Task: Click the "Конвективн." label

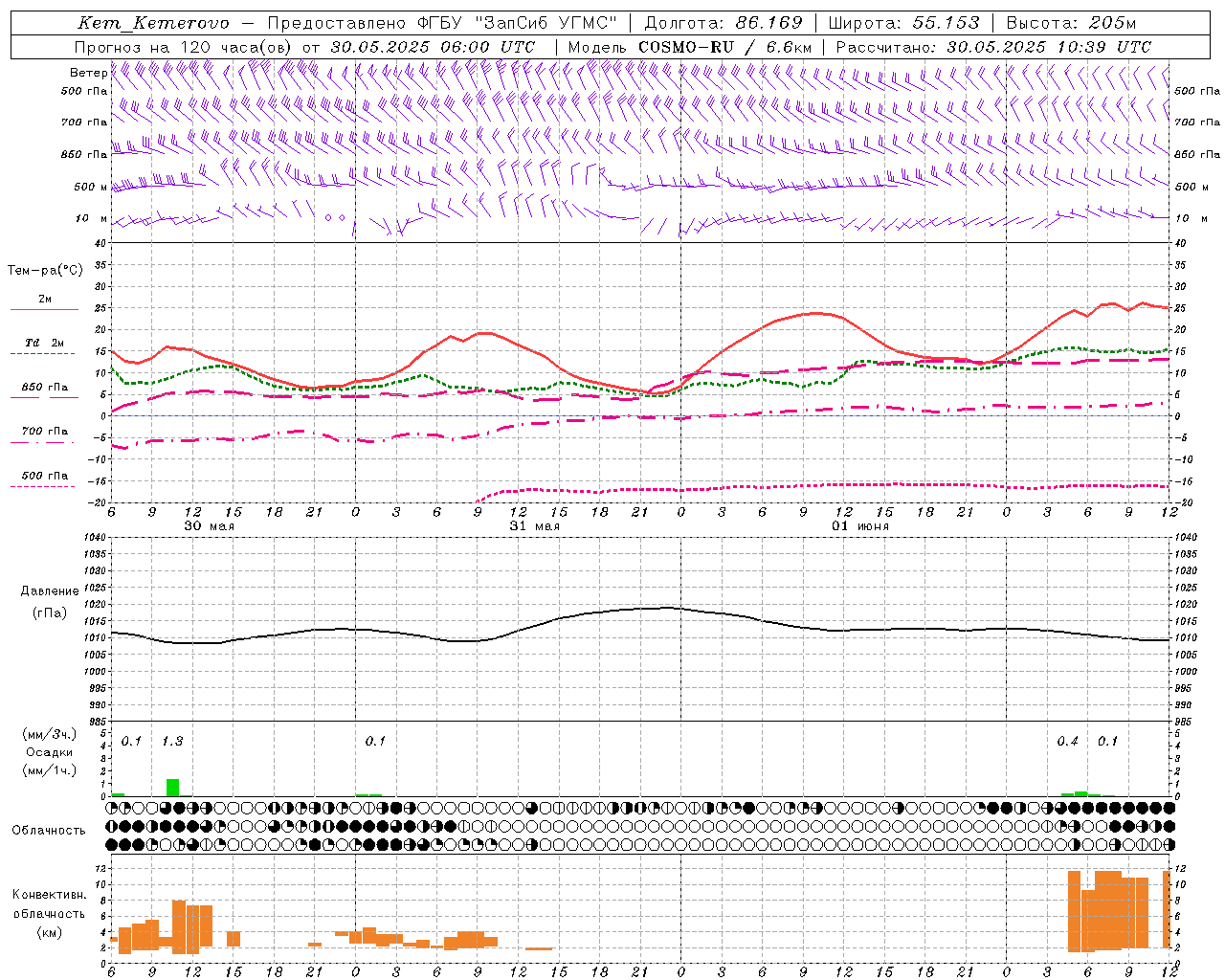Action: [49, 895]
